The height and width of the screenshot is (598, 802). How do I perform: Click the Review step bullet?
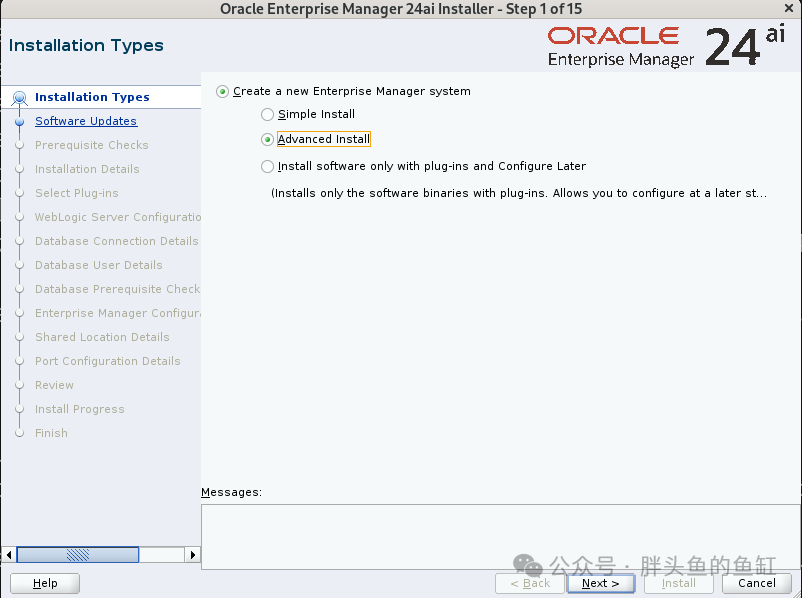click(19, 386)
